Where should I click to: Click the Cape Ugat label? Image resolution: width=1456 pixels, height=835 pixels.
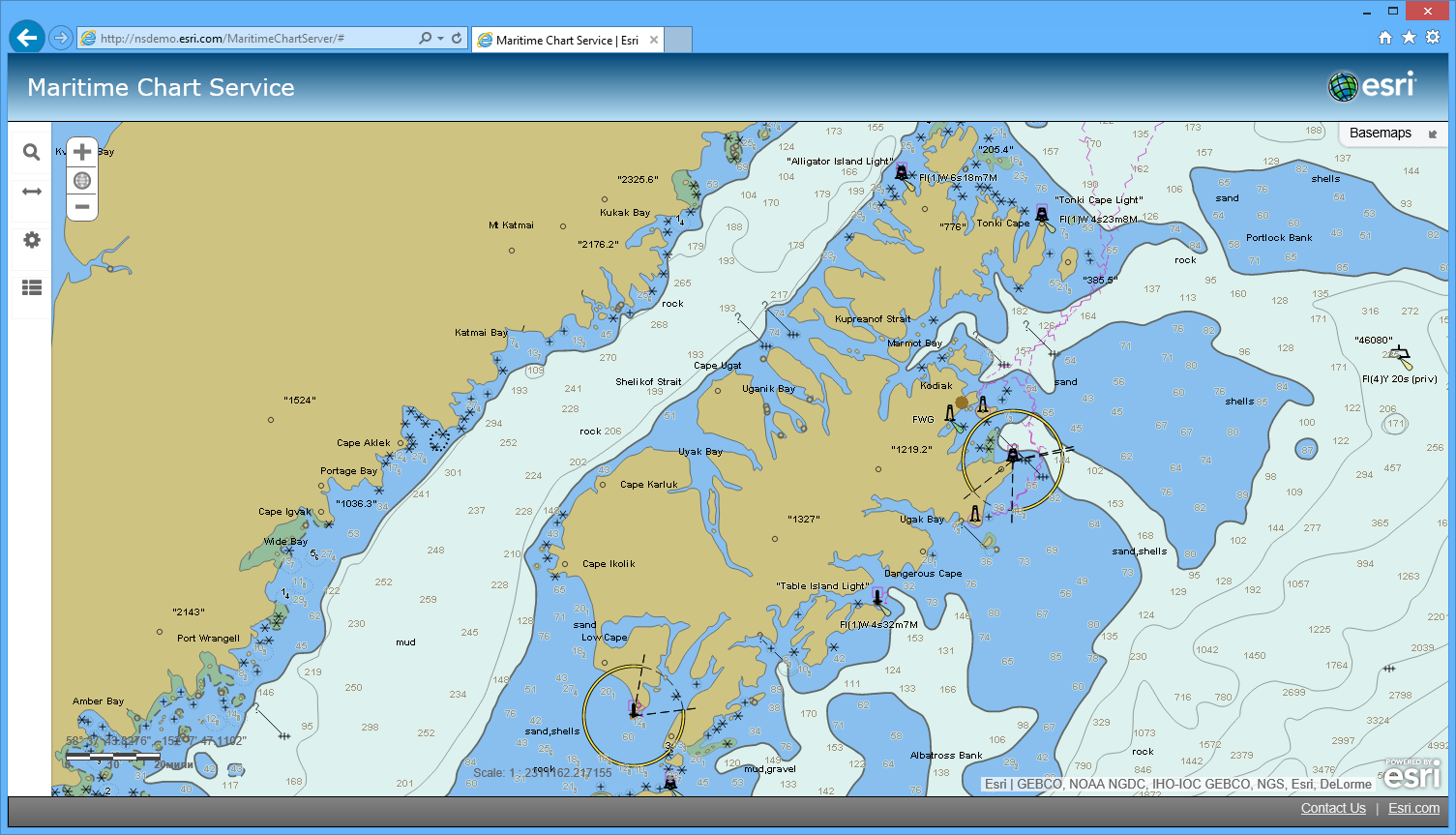[718, 366]
